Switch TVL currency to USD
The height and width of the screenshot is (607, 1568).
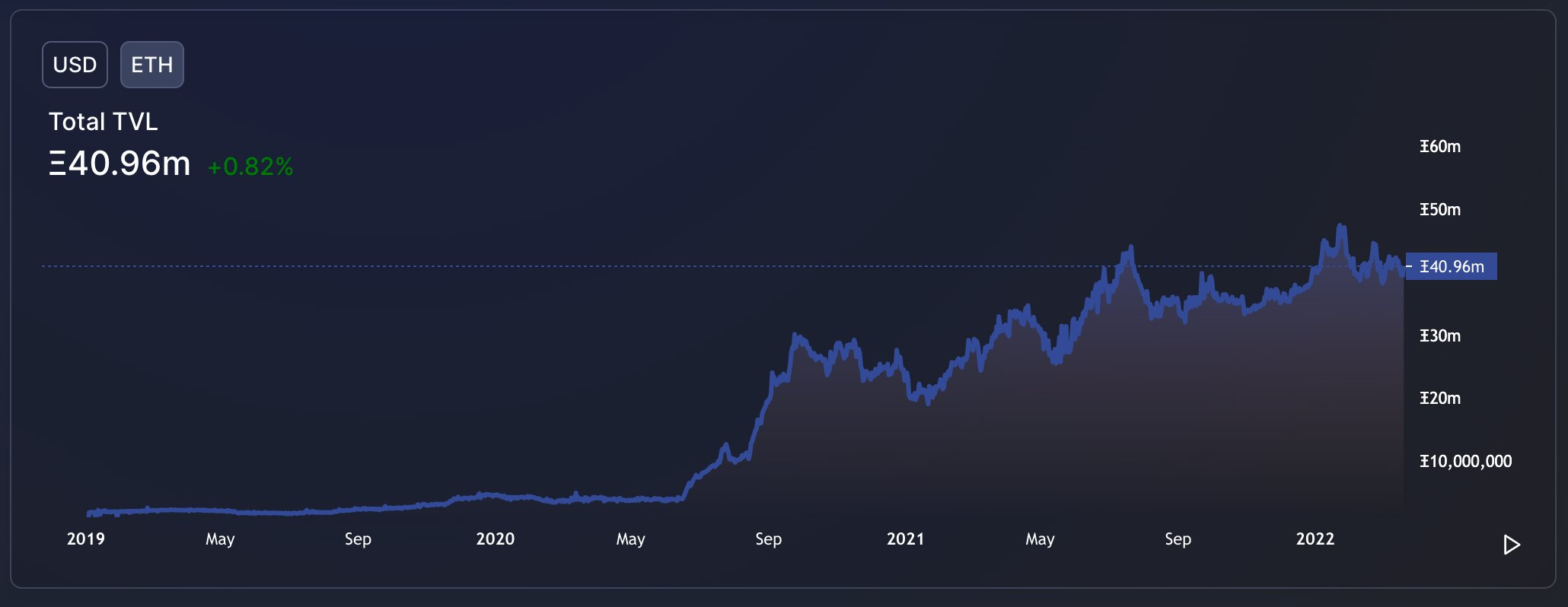[75, 65]
